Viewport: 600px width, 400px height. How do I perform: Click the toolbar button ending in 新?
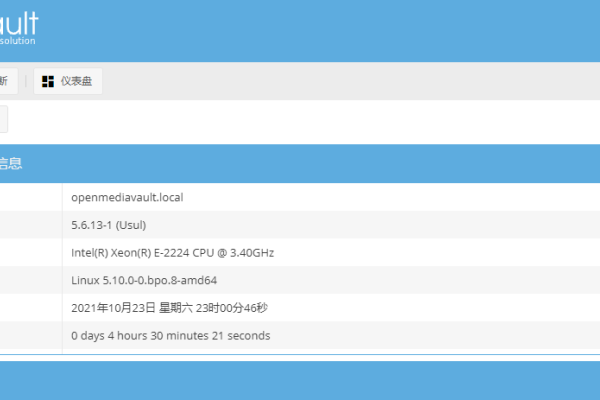click(x=6, y=81)
